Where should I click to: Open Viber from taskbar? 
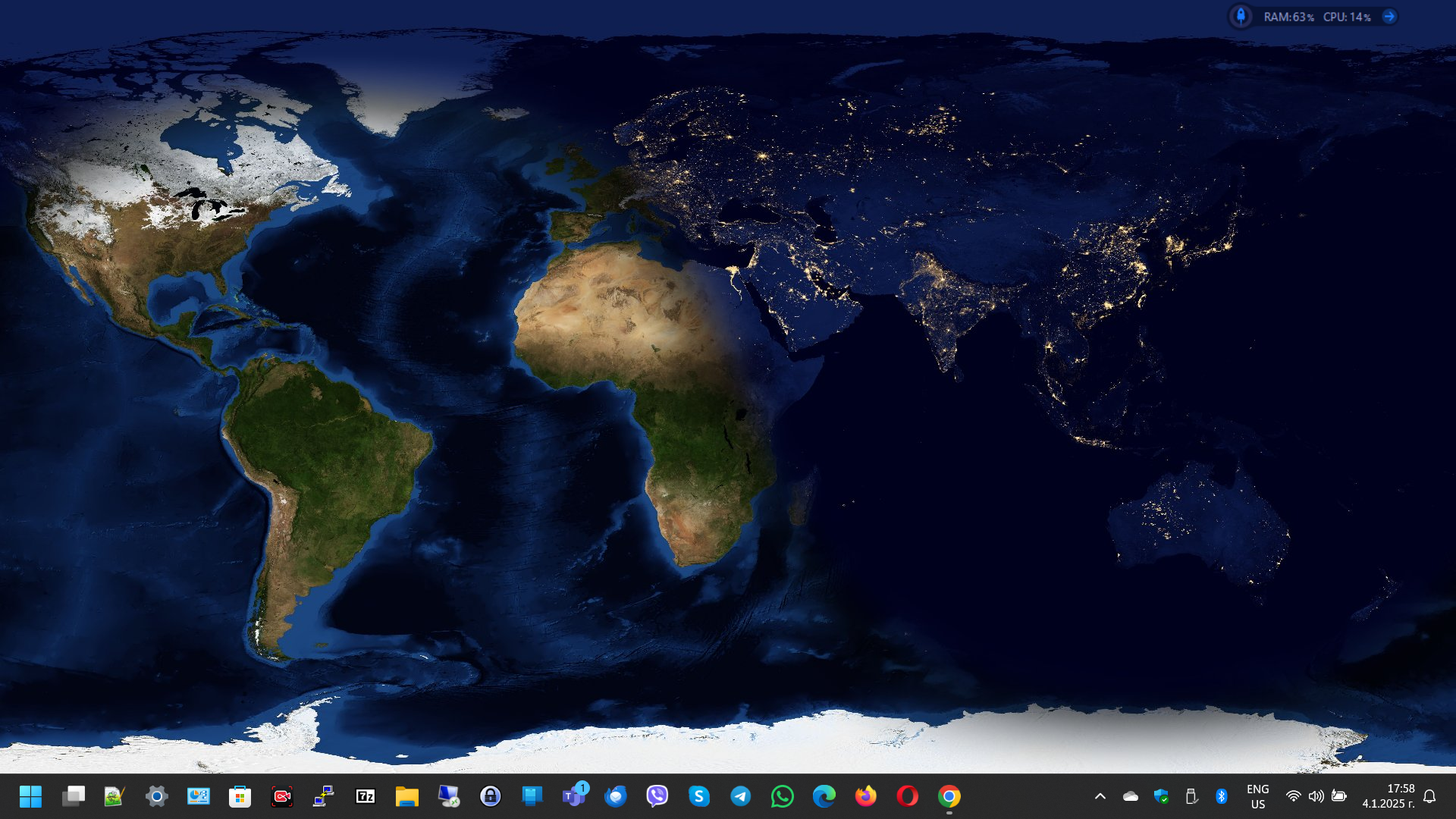[657, 796]
